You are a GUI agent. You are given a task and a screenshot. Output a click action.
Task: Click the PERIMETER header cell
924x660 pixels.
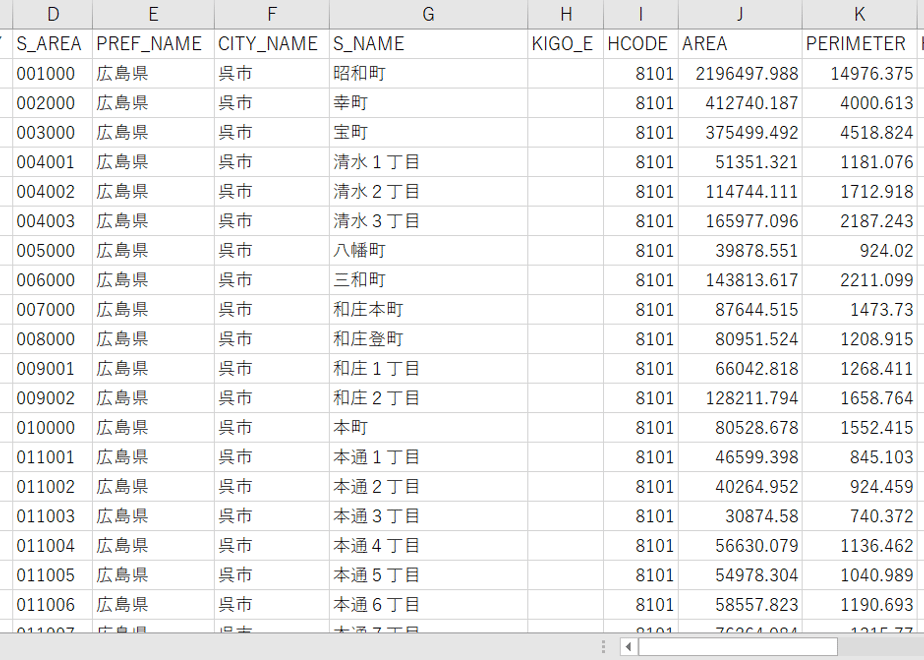860,44
